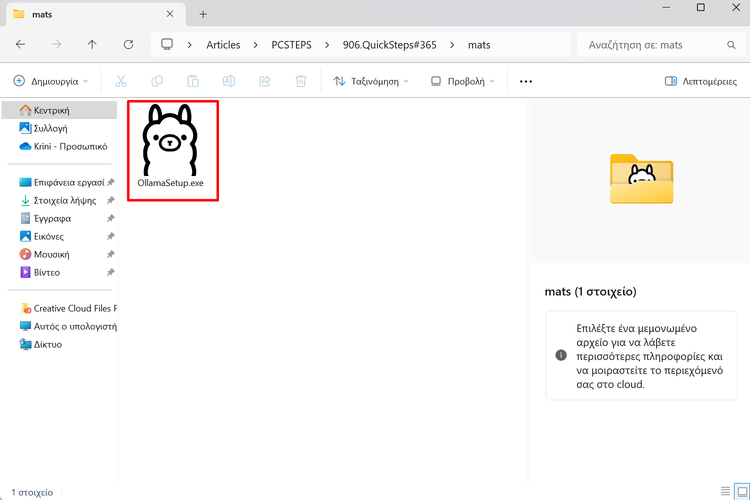
Task: Click folder preview image in details pane
Action: point(641,179)
